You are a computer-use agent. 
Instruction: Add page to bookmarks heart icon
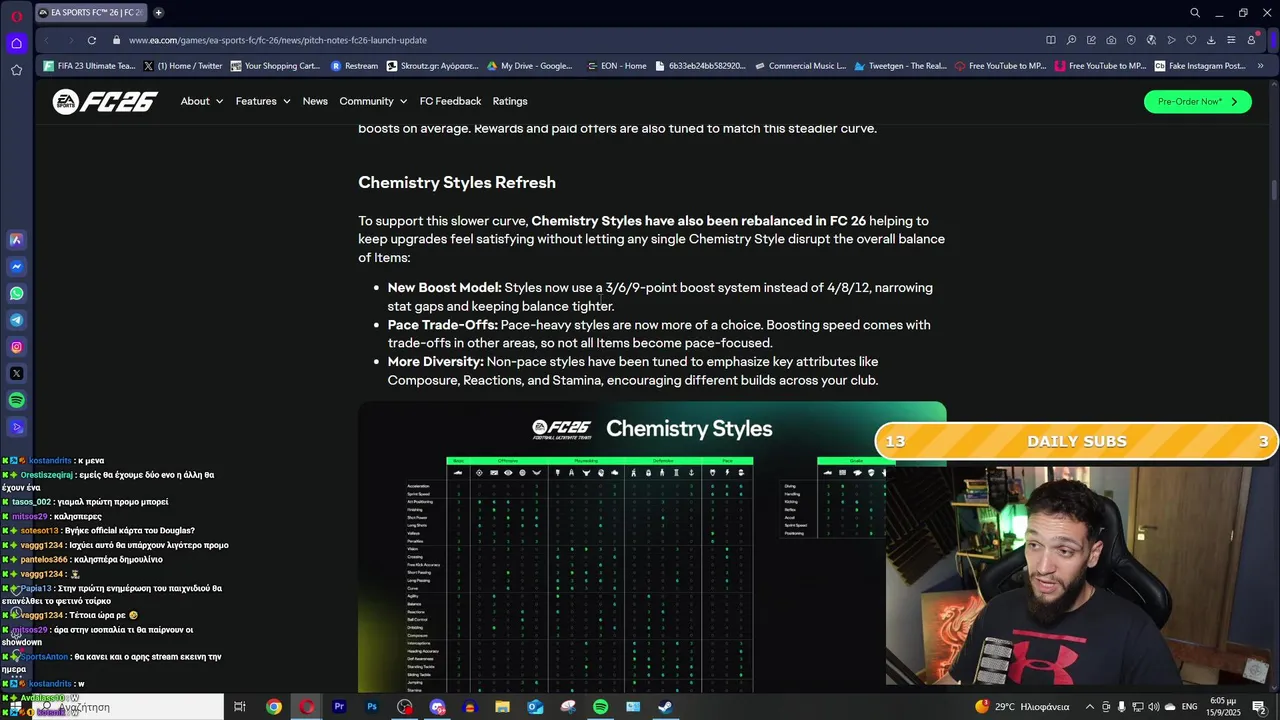point(1191,40)
